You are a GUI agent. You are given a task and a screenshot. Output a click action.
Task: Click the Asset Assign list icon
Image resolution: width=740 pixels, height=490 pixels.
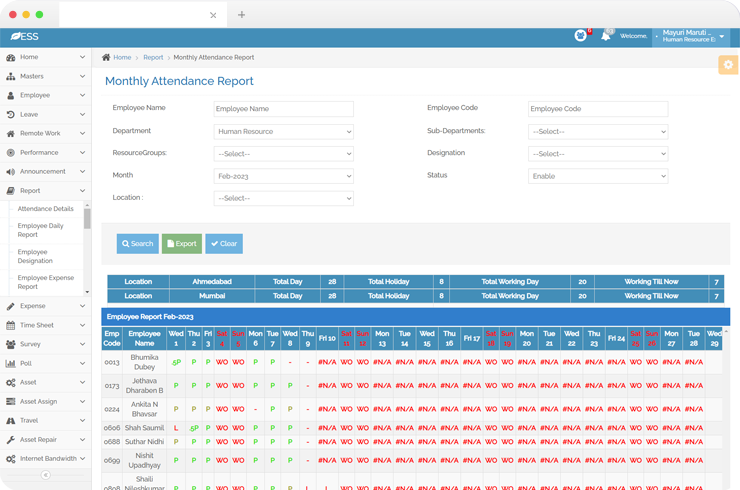click(10, 402)
